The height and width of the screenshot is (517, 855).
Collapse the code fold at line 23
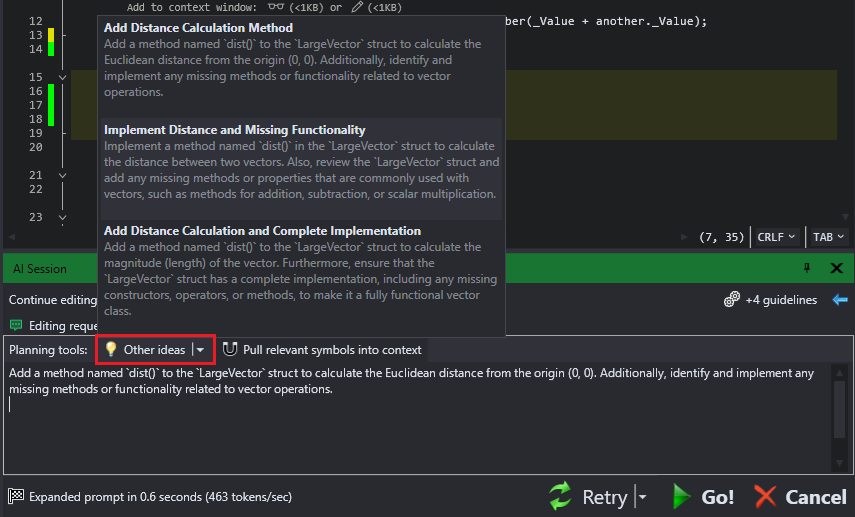63,218
